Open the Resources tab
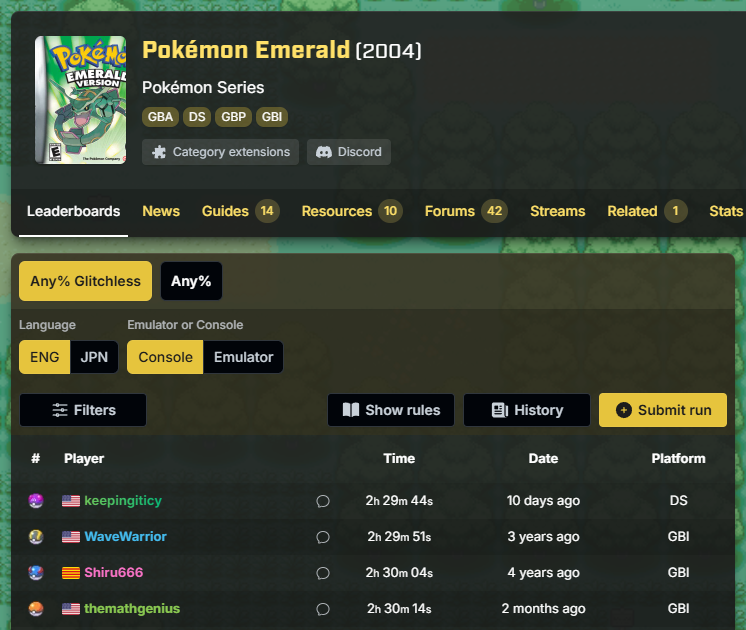 click(352, 211)
